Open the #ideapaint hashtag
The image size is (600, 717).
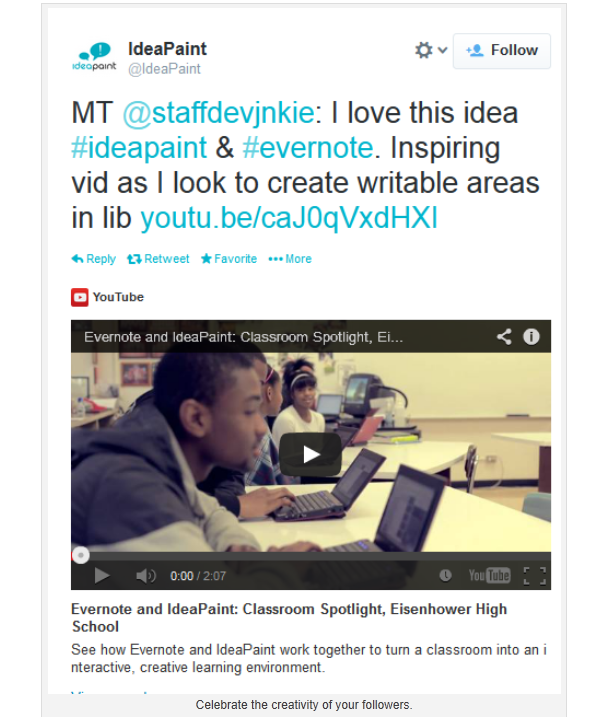pos(139,148)
